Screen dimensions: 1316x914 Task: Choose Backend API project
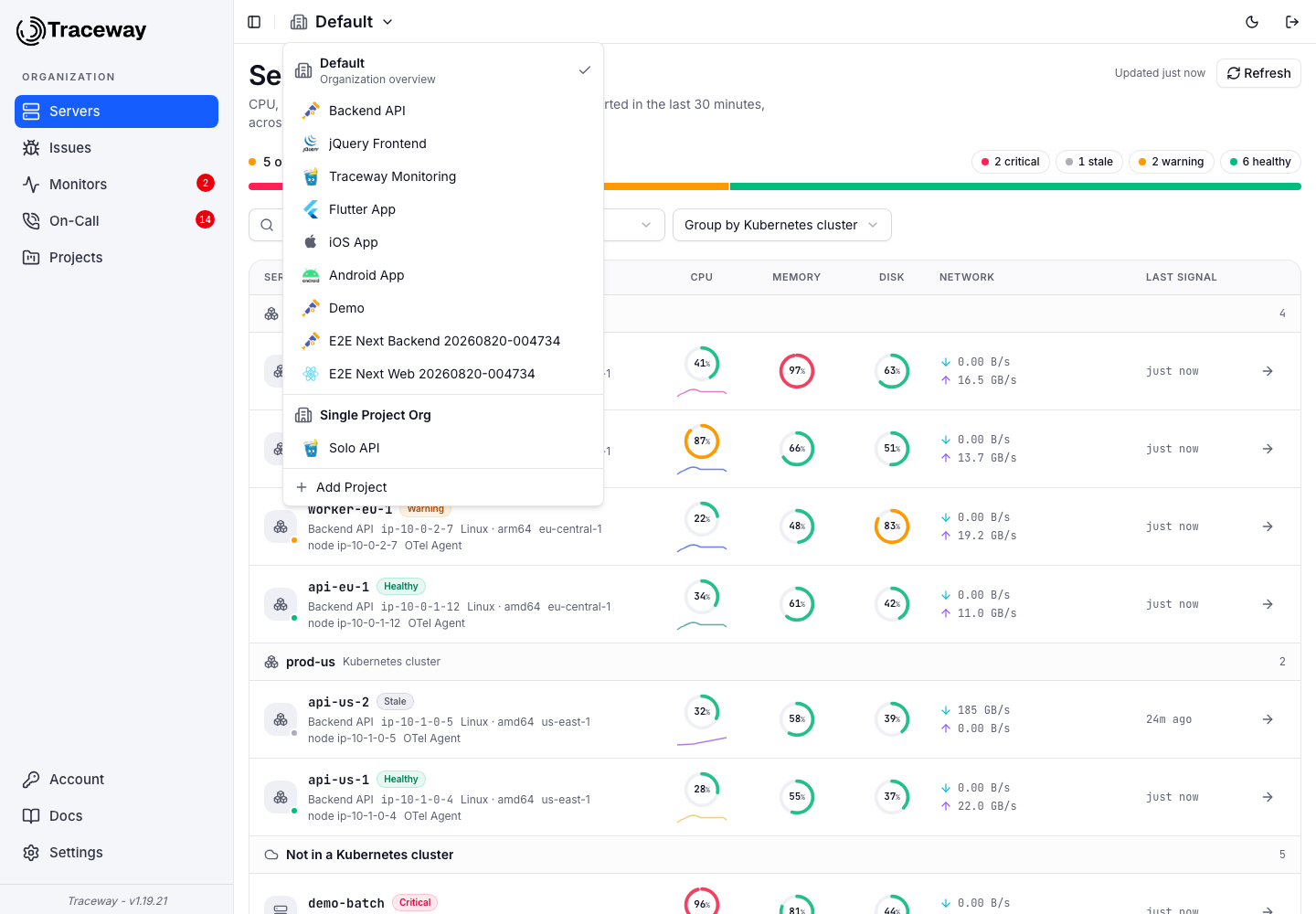[x=443, y=111]
